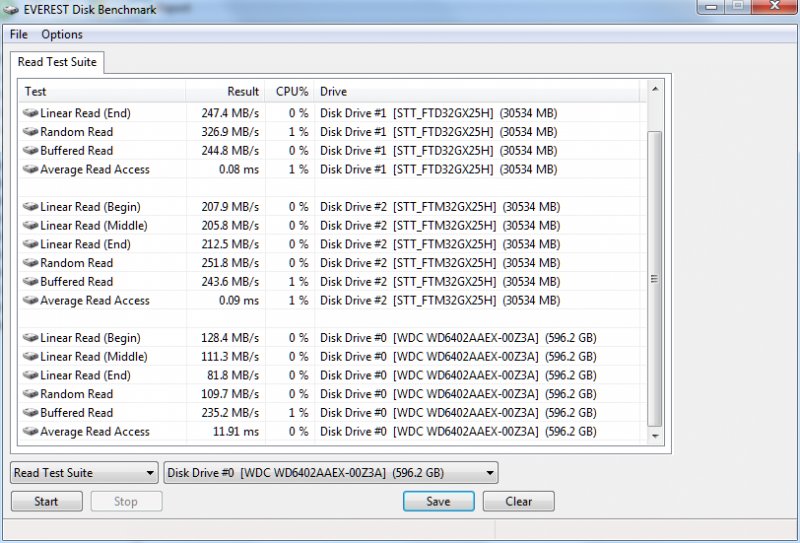Select the Read Test Suite tab
Screen dimensions: 800x543
coord(57,62)
